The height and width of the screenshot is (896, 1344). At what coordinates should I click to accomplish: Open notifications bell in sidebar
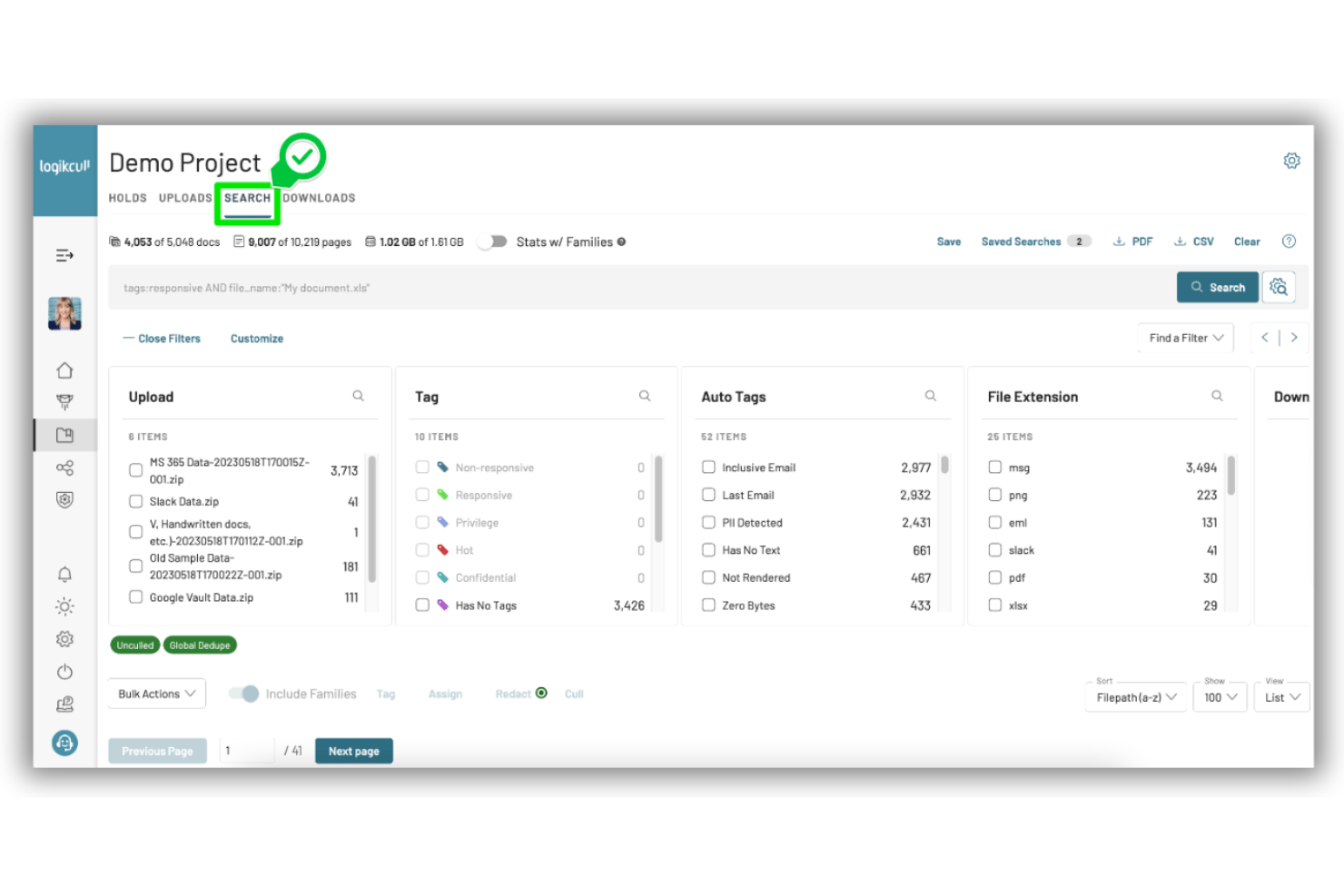click(64, 575)
